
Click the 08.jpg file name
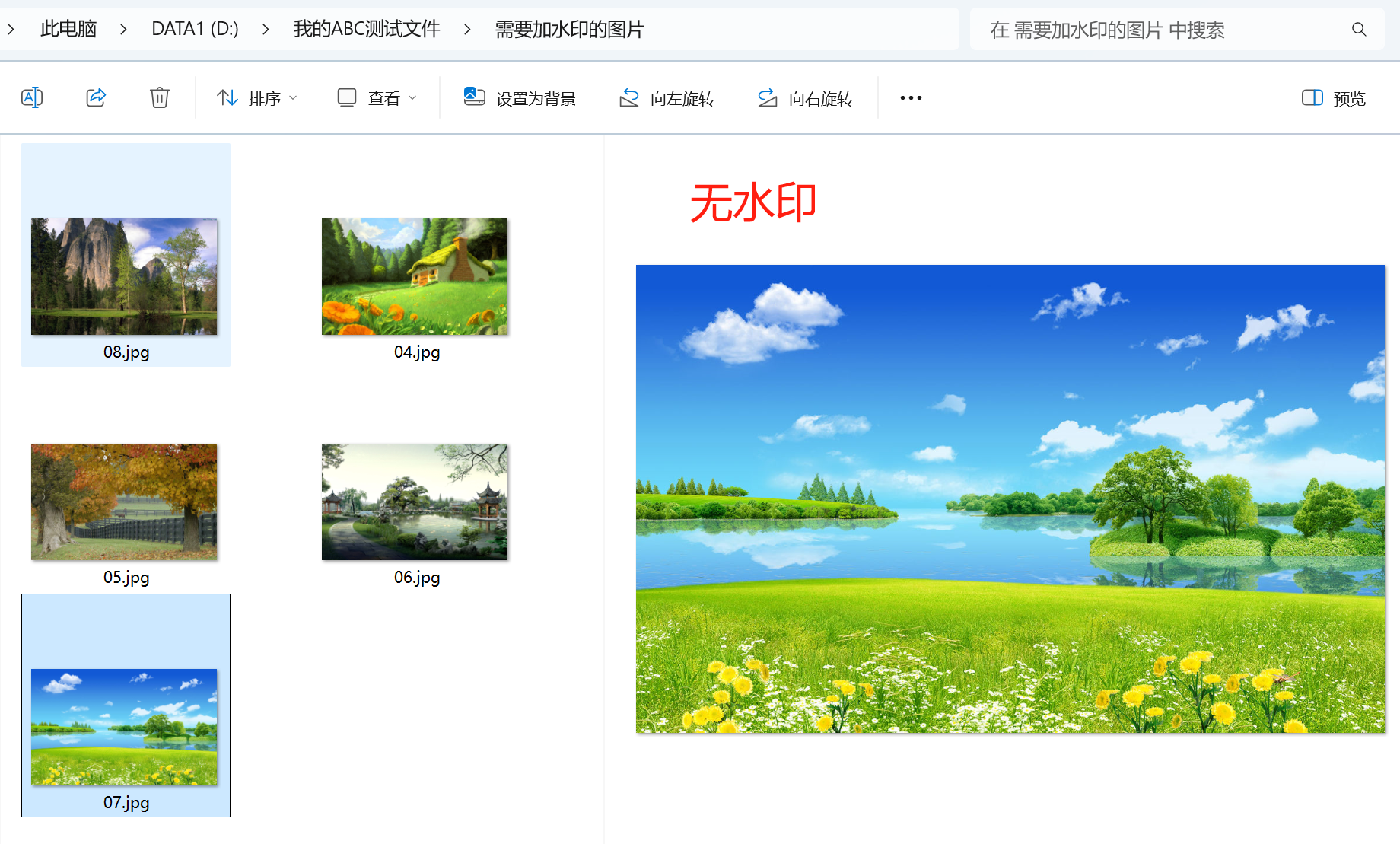pos(126,352)
